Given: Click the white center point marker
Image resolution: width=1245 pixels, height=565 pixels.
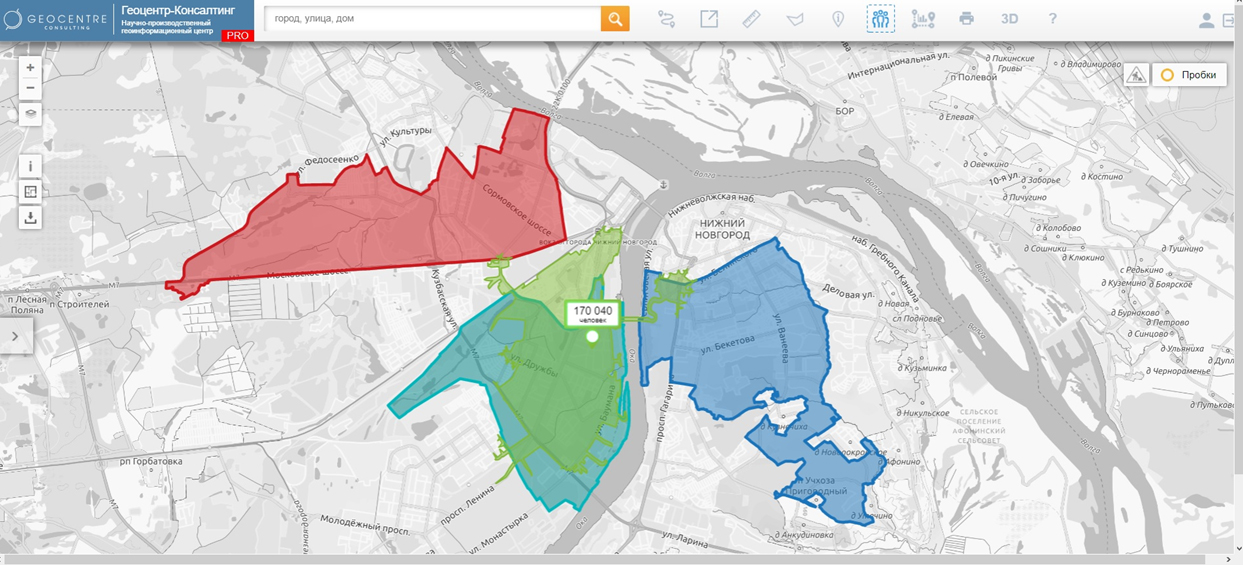Looking at the screenshot, I should pyautogui.click(x=592, y=337).
